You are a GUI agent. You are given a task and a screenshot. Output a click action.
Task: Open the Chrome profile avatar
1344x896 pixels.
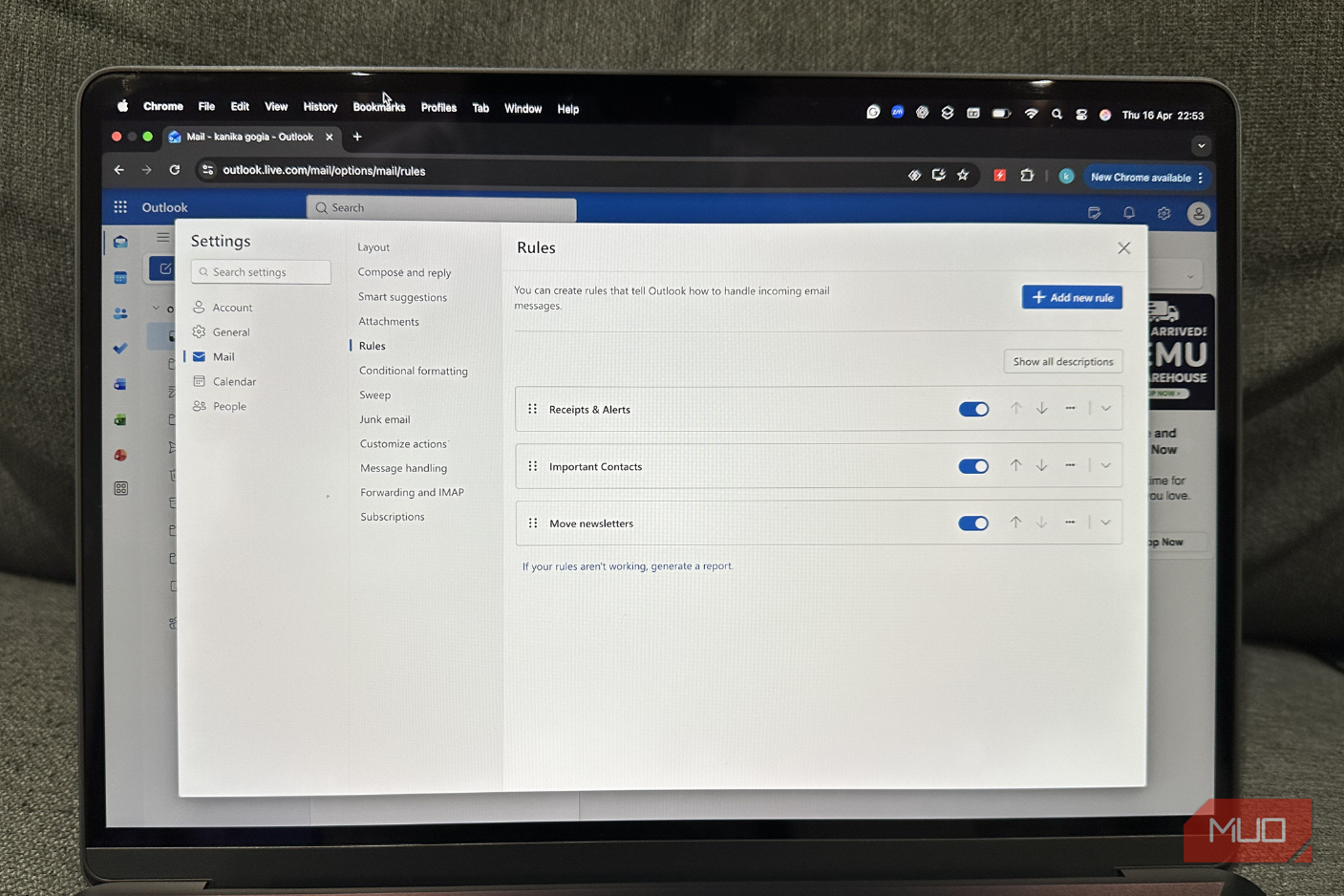(1066, 176)
